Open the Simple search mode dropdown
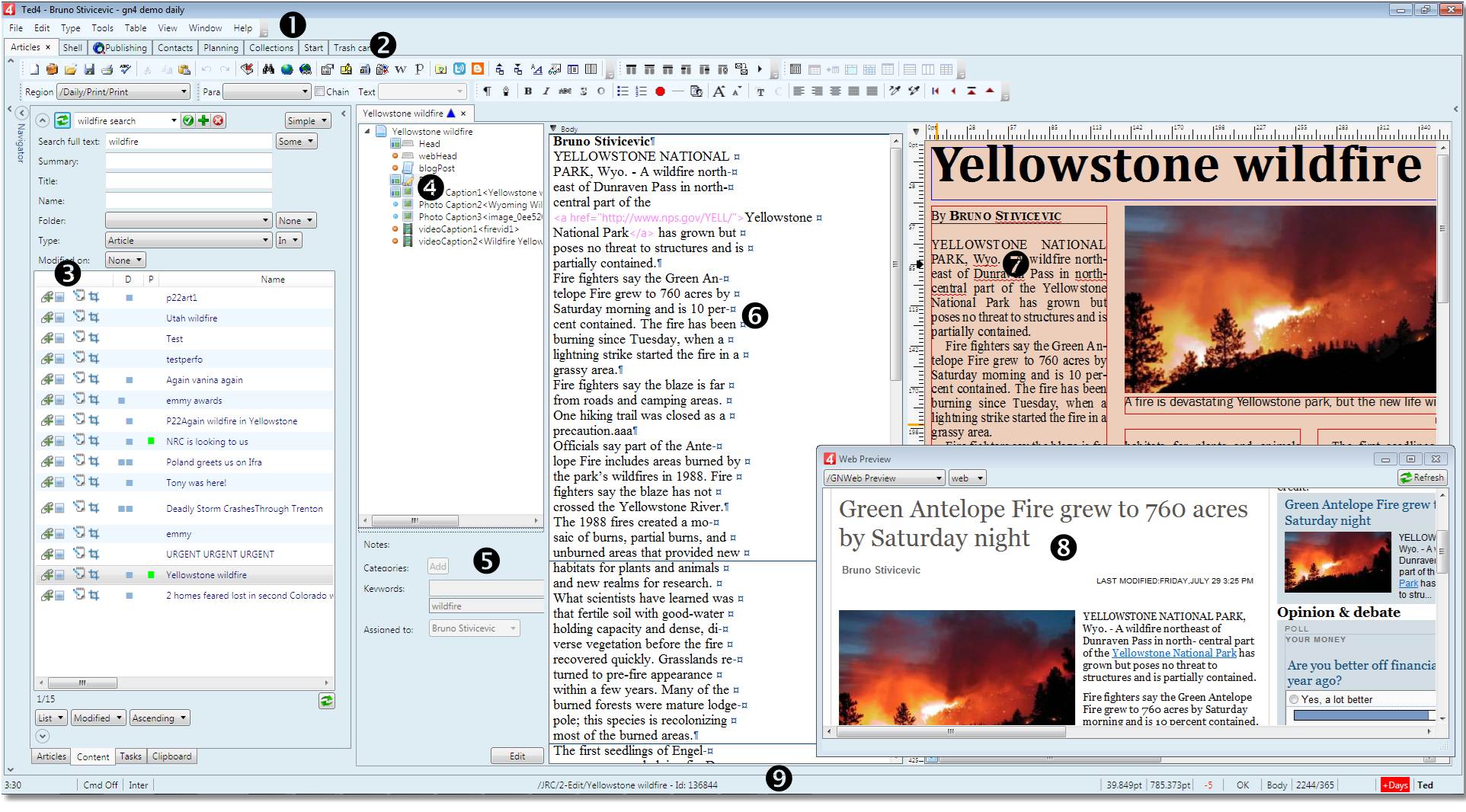 coord(308,120)
